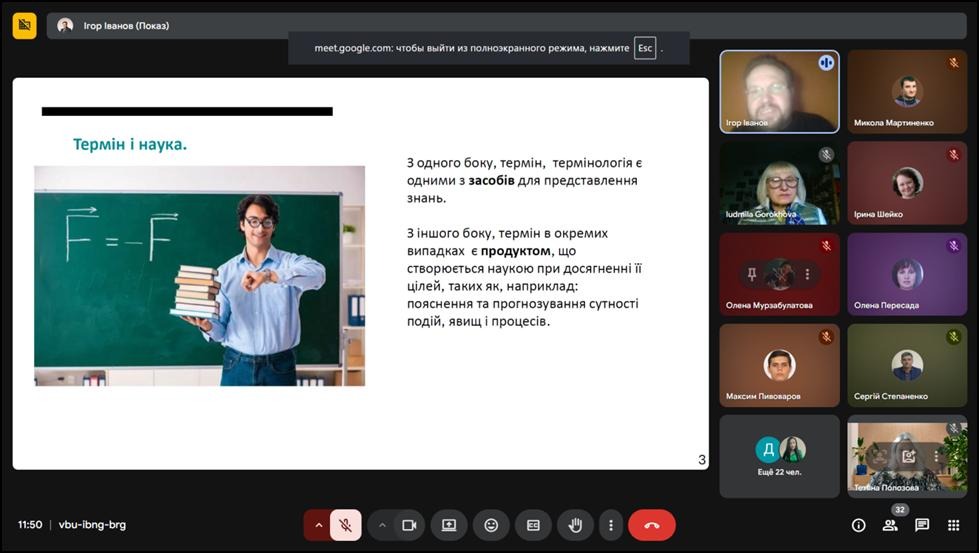Toggle the camera on or off
The height and width of the screenshot is (553, 979).
(x=409, y=525)
